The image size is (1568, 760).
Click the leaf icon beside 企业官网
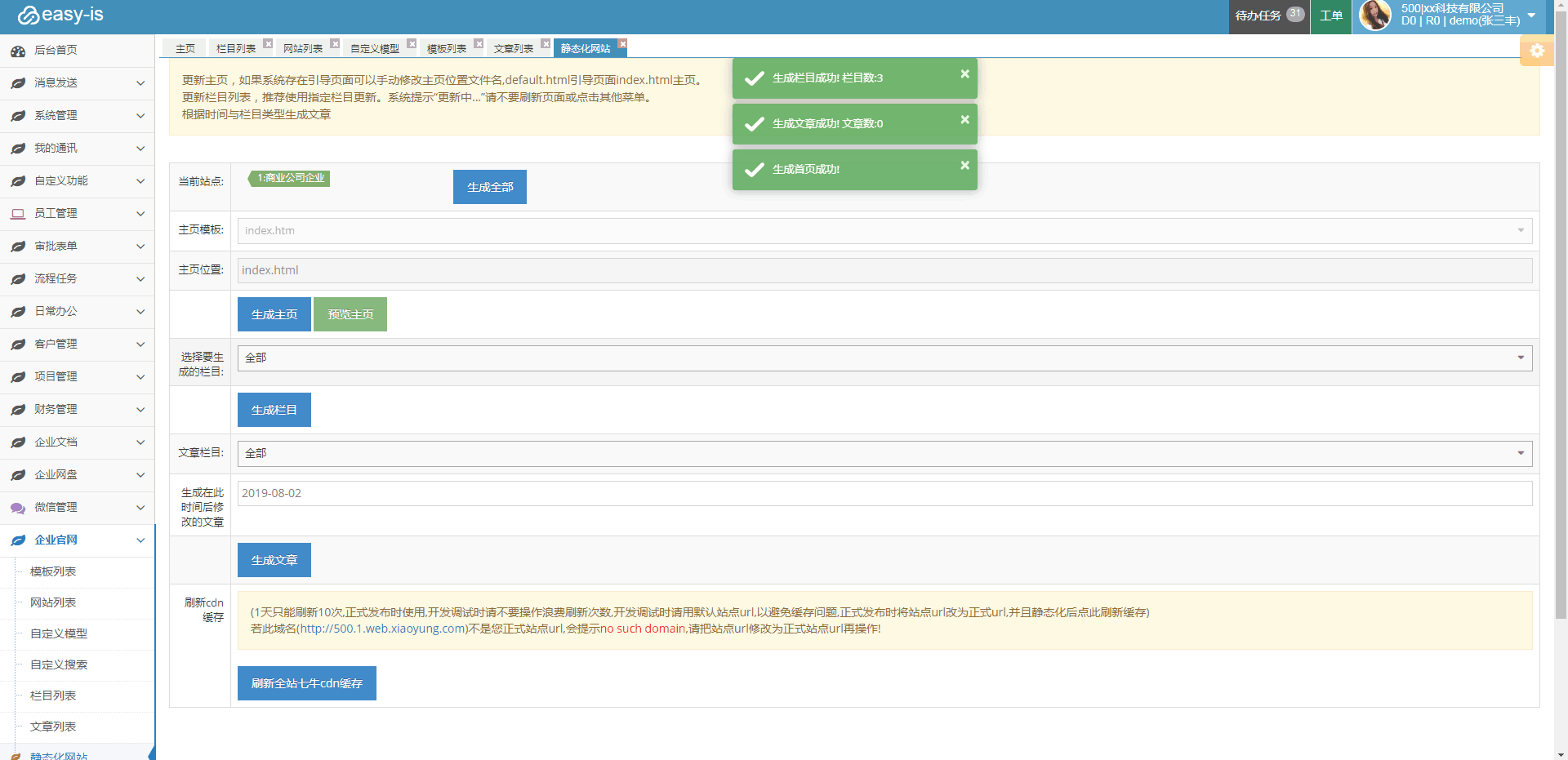[x=18, y=540]
